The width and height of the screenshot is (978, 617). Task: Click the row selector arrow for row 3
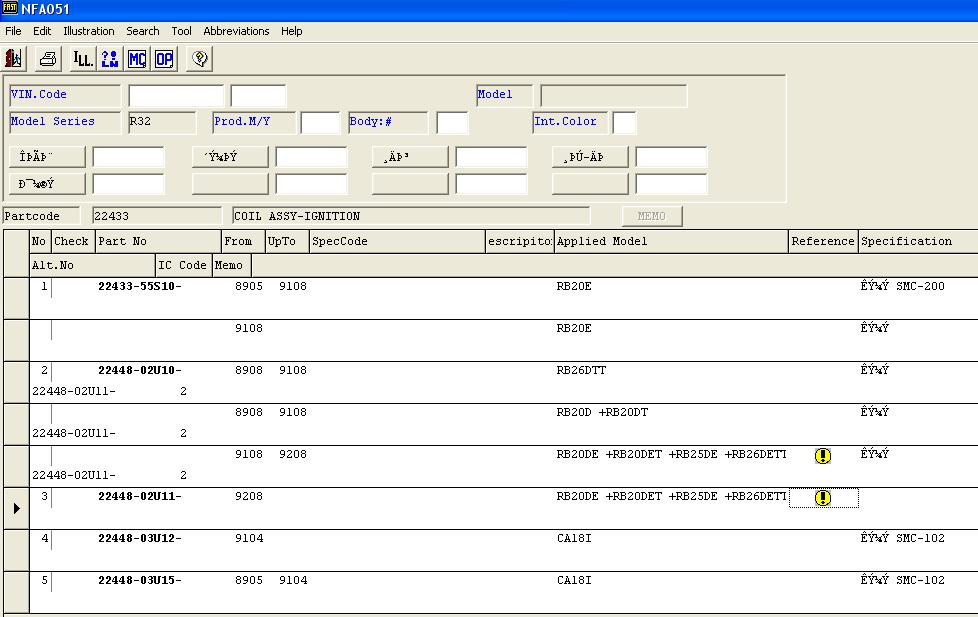pos(16,508)
